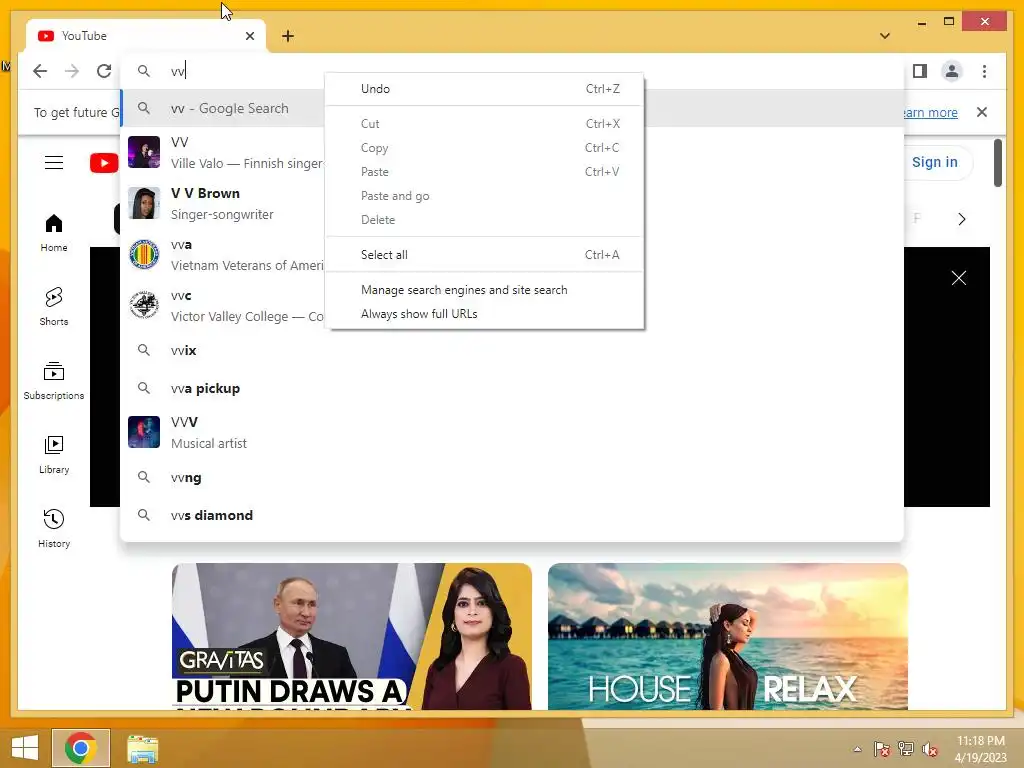
Task: Choose Copy in context menu
Action: coord(485,148)
